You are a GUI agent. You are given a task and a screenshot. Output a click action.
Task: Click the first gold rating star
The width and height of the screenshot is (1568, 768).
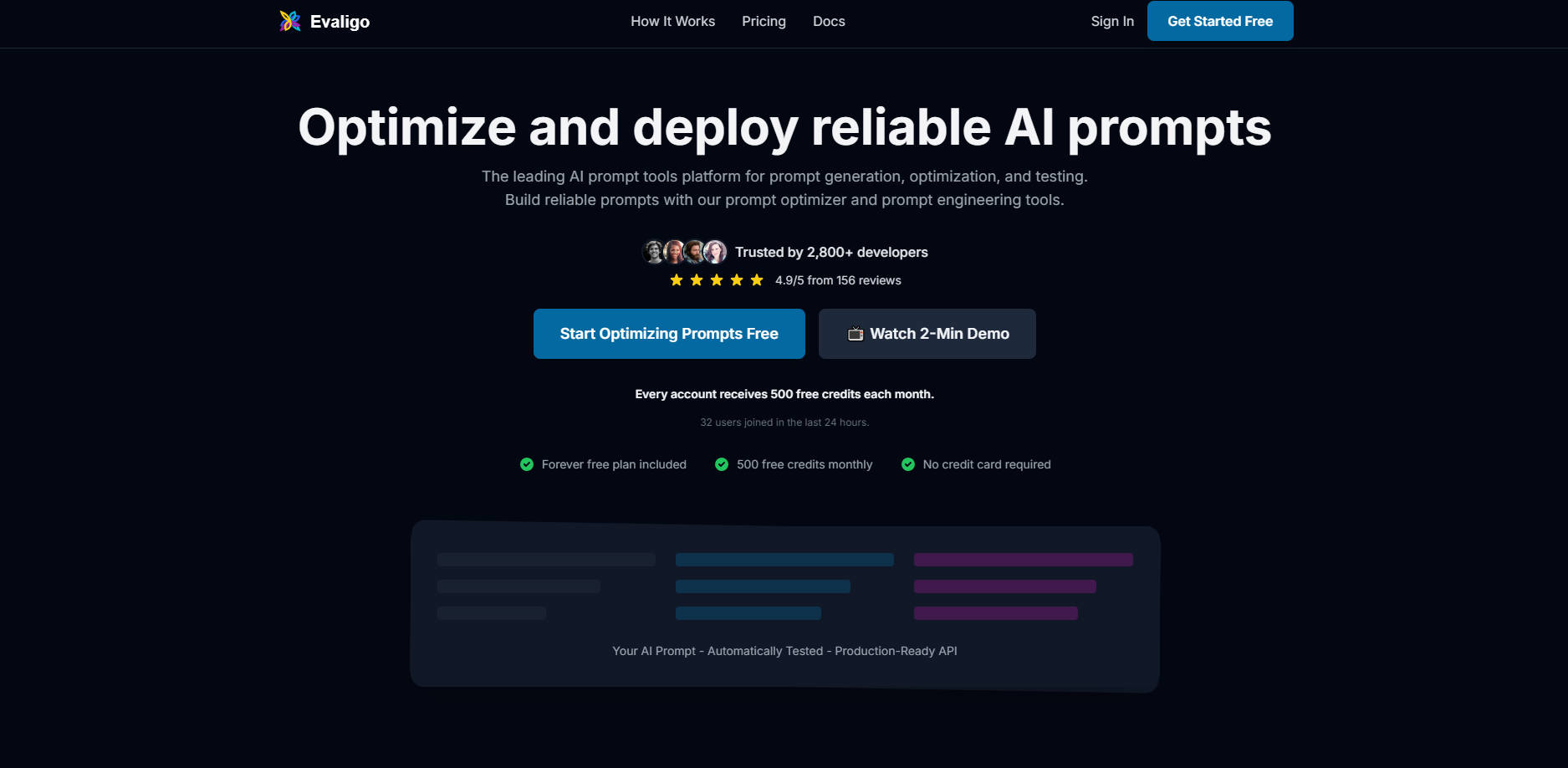coord(677,280)
